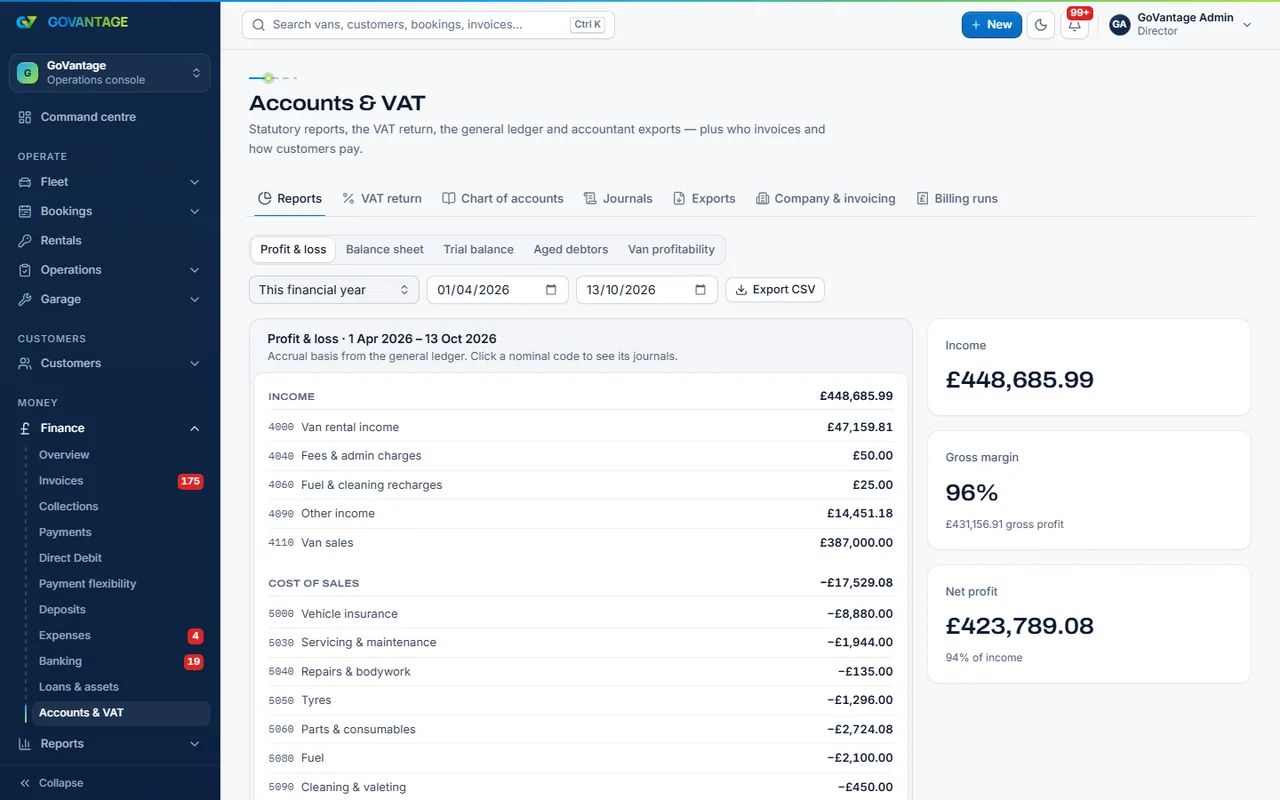Image resolution: width=1280 pixels, height=800 pixels.
Task: Select the Trial balance report tab
Action: click(479, 250)
